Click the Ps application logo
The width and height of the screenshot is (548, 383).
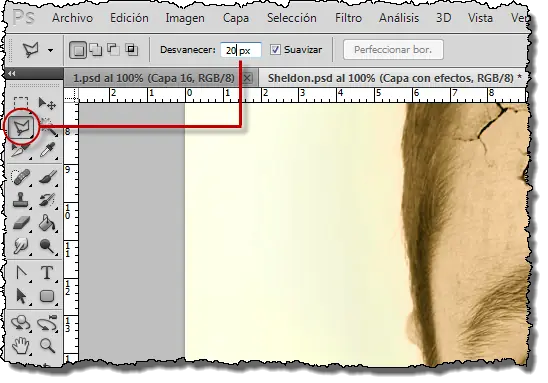coord(23,17)
